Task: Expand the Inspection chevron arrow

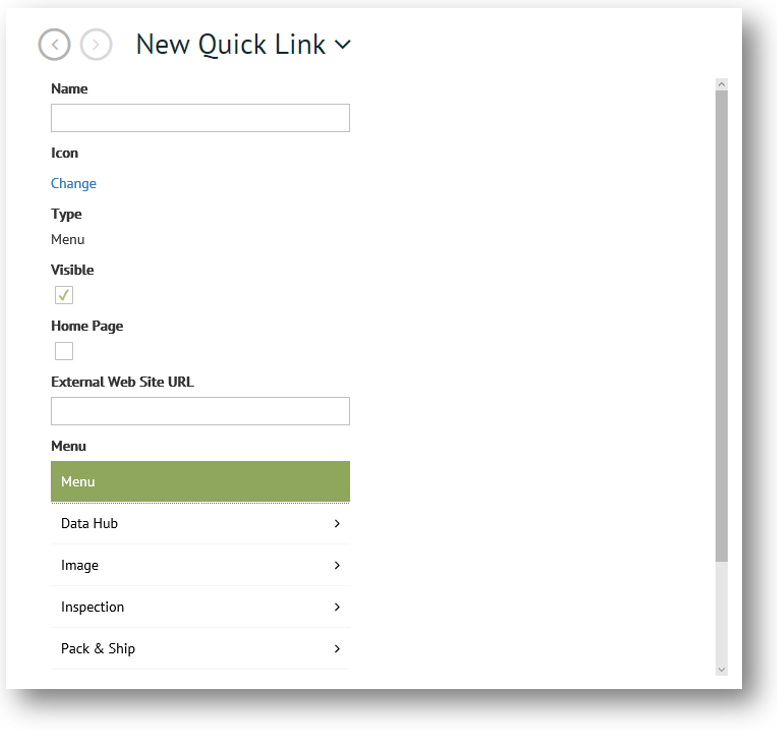Action: [337, 607]
